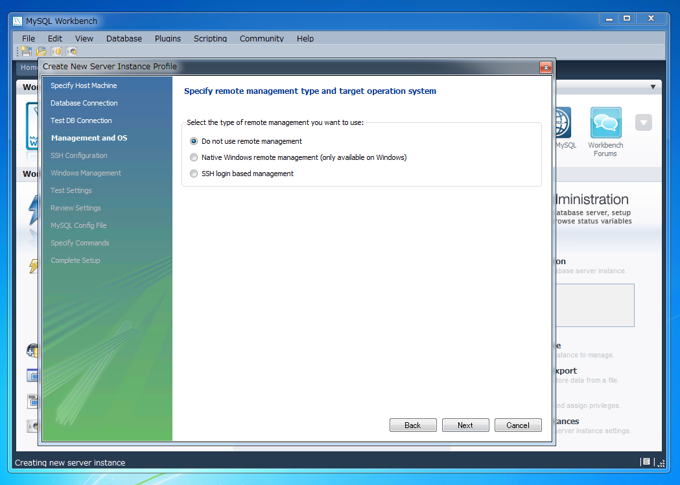
Task: Click the Cancel button
Action: pos(518,425)
